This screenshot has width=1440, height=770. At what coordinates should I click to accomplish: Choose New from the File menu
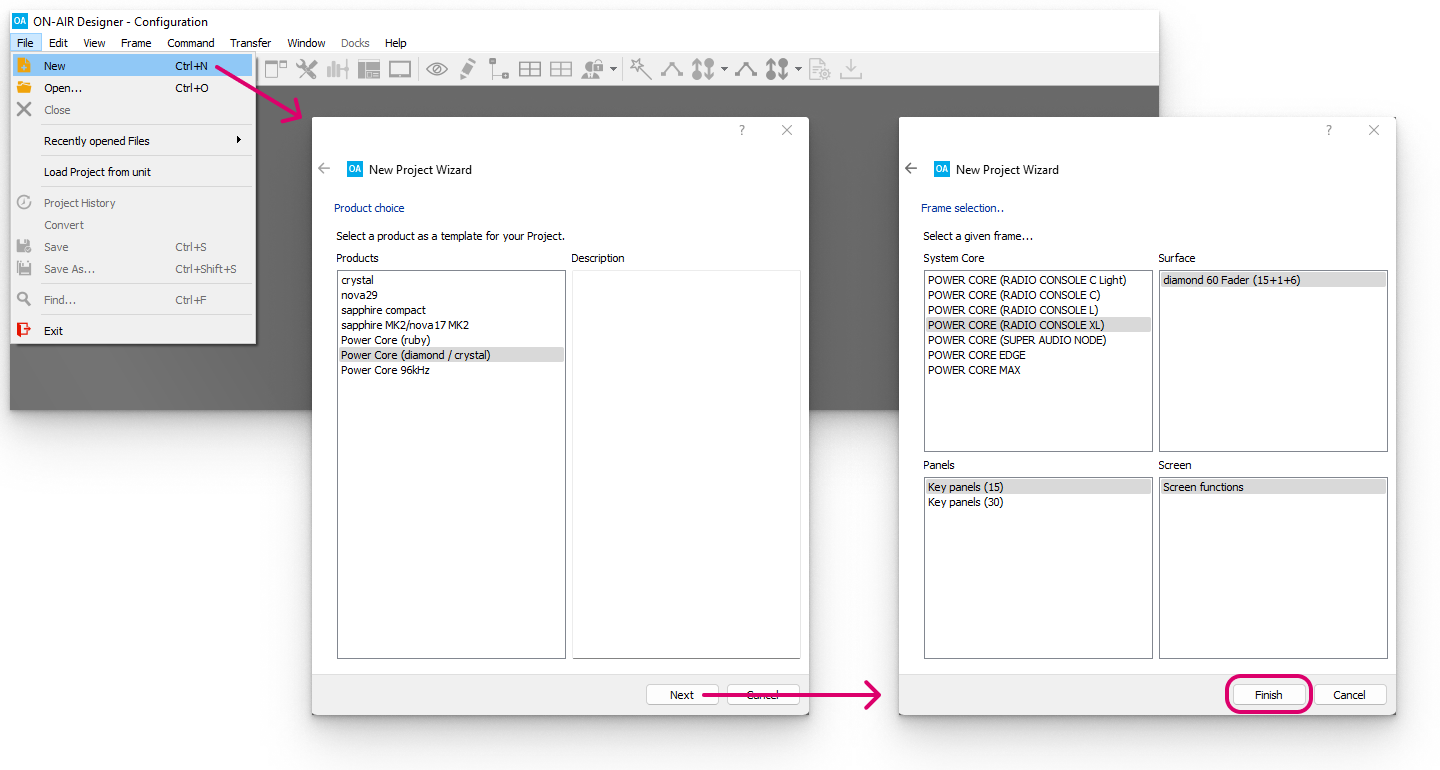pos(55,66)
